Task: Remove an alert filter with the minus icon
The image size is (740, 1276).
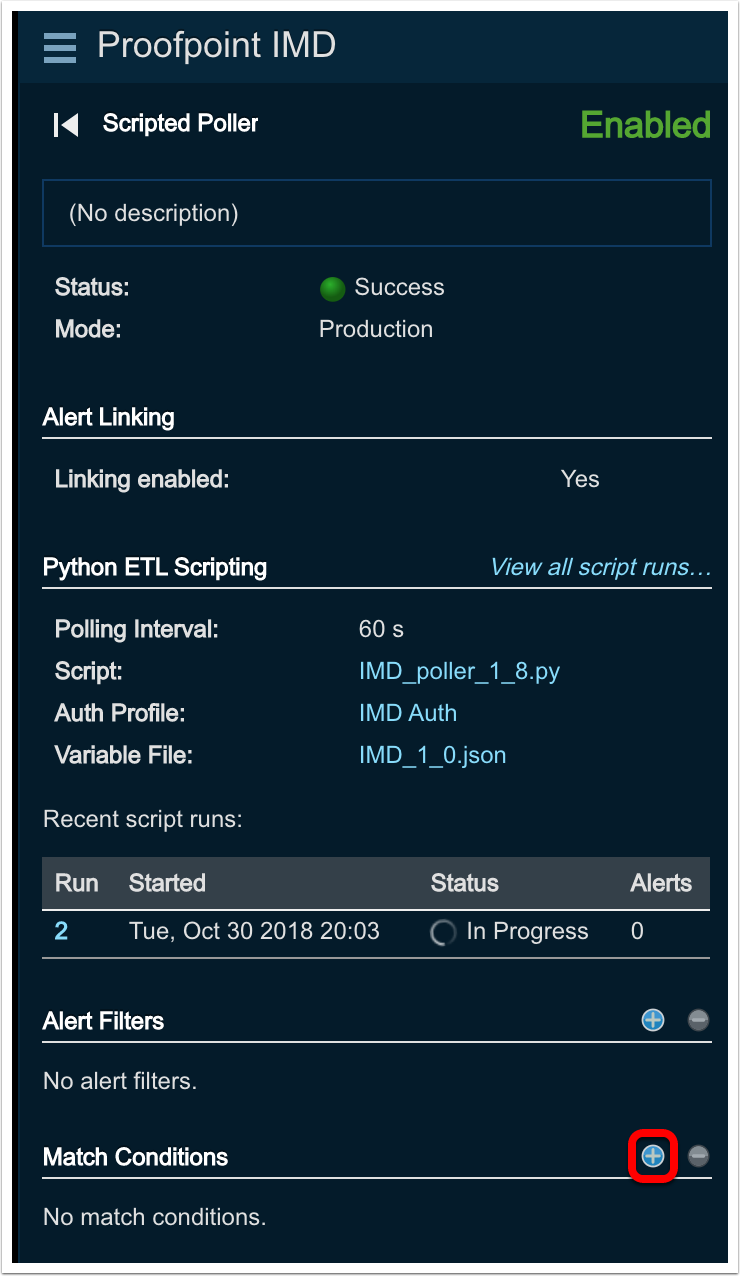Action: click(x=699, y=1020)
